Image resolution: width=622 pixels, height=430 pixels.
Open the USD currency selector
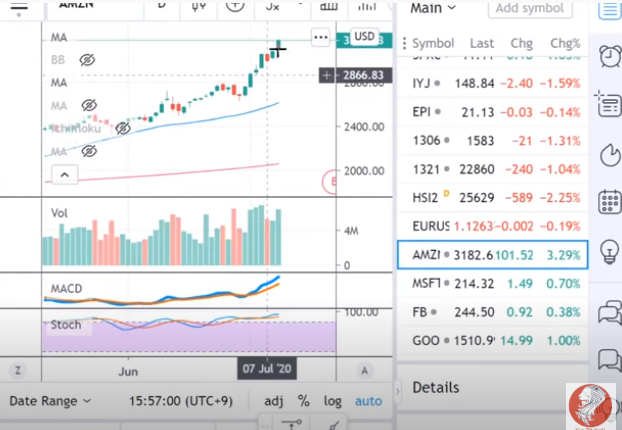[x=364, y=36]
